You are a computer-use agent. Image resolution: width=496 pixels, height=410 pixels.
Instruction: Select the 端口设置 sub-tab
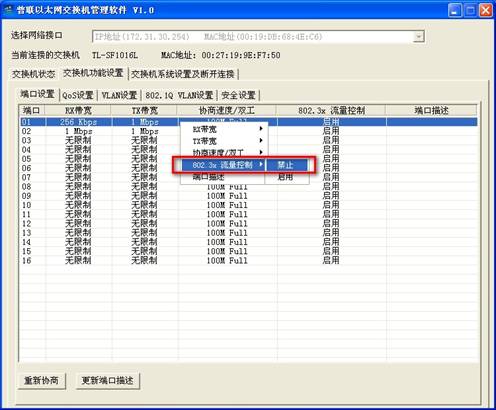pos(37,94)
